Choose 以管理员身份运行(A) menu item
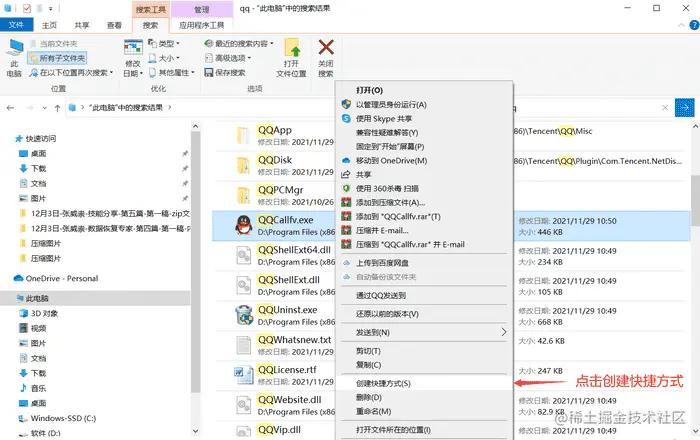The image size is (700, 440). [x=424, y=104]
